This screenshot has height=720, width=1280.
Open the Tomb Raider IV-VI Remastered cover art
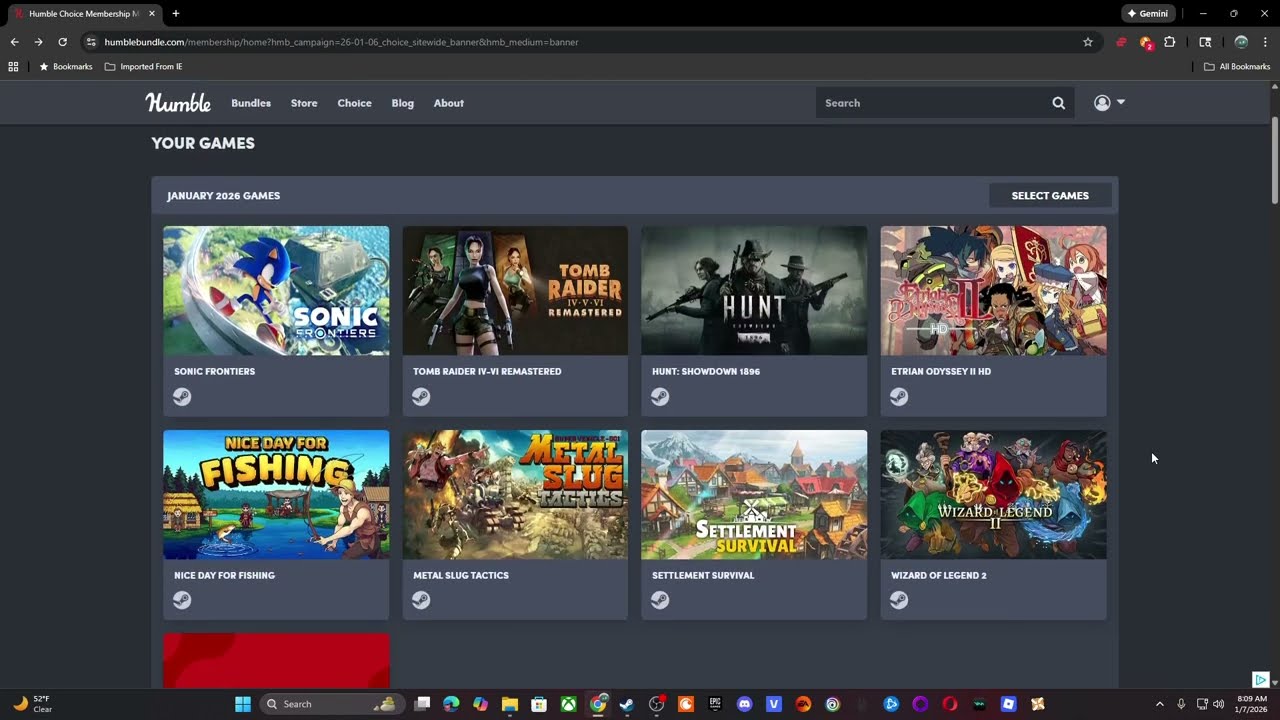click(515, 291)
